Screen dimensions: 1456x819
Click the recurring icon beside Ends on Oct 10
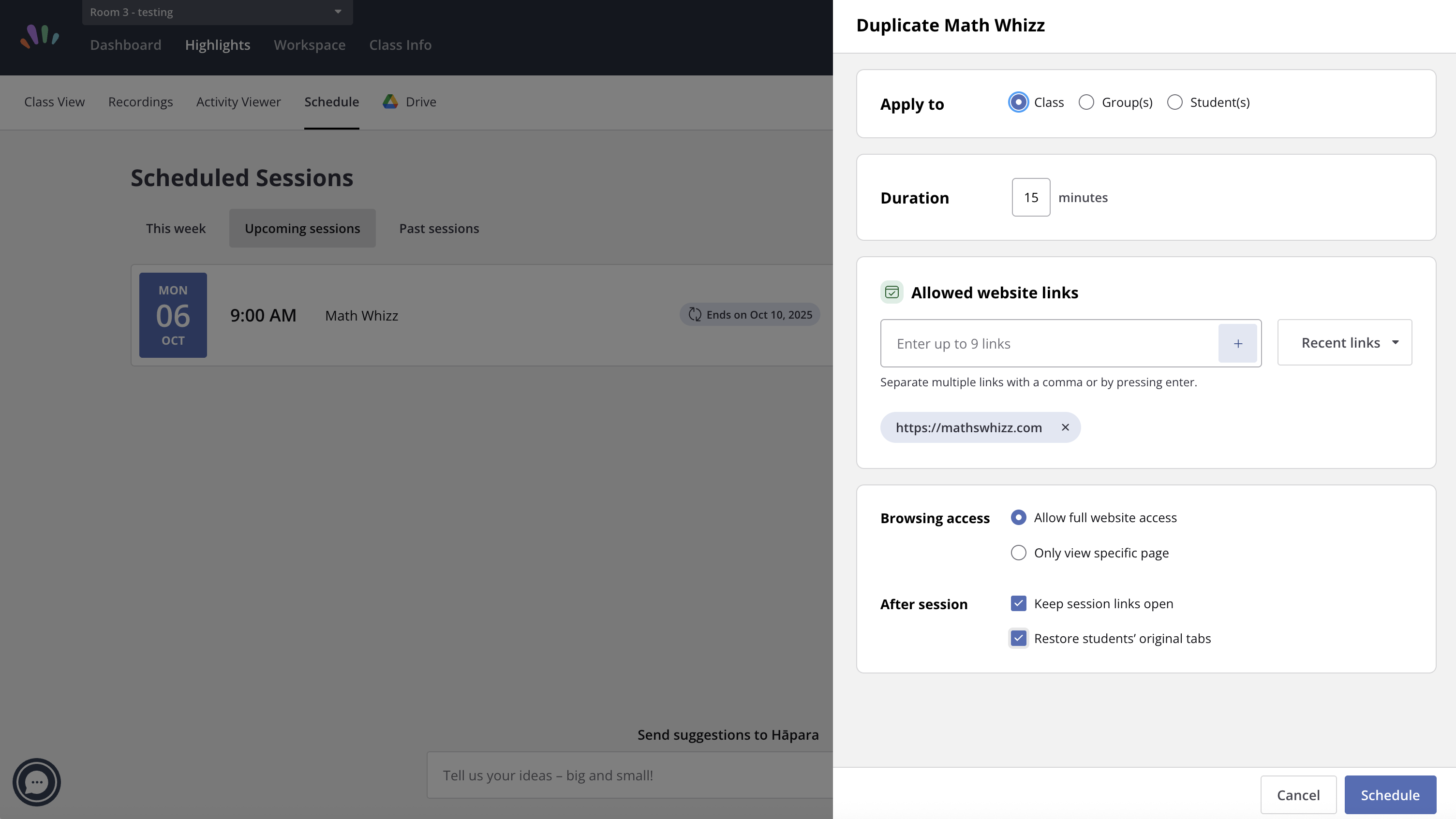click(695, 315)
